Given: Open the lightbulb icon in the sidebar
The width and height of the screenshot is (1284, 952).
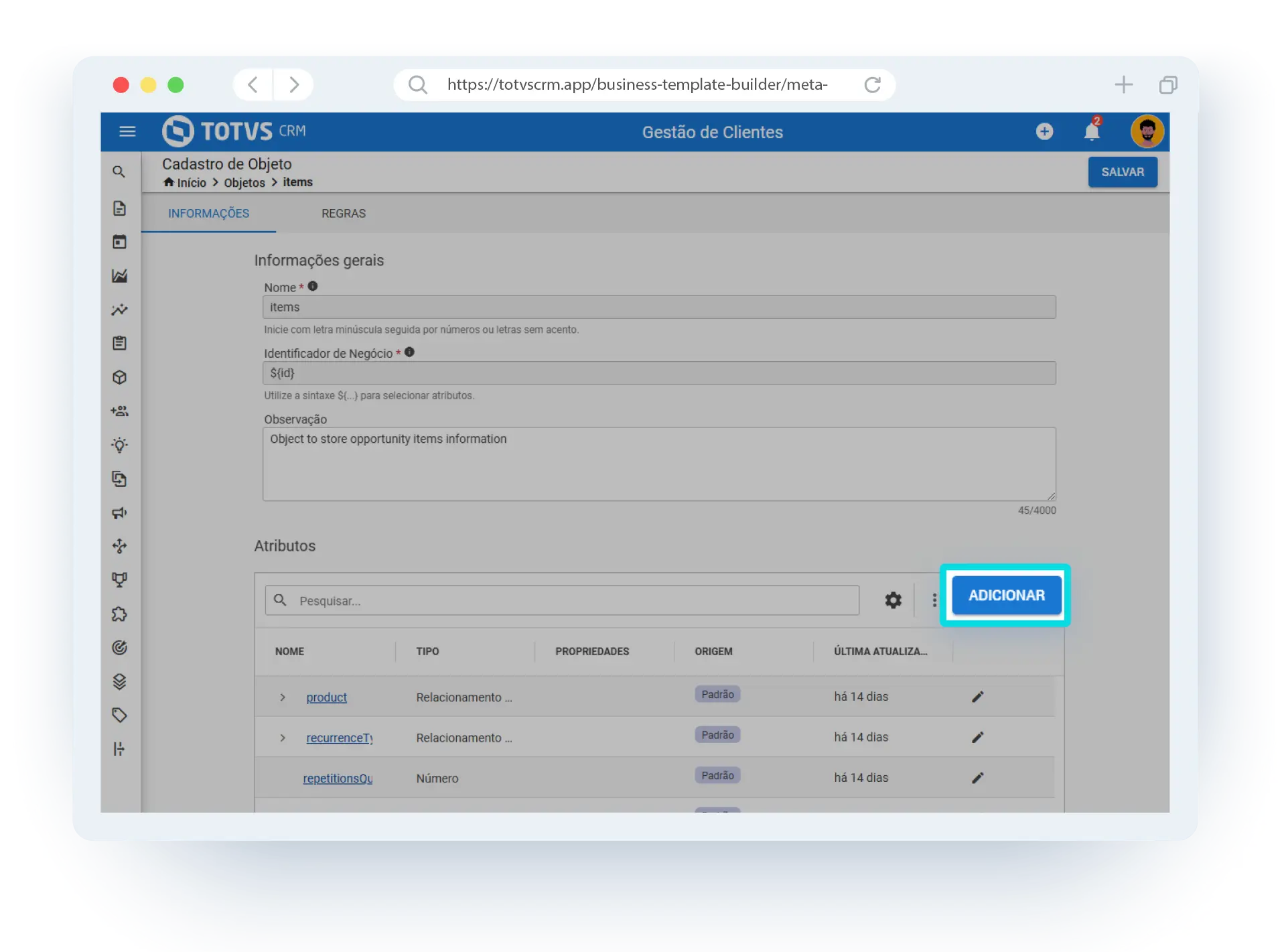Looking at the screenshot, I should coord(119,445).
